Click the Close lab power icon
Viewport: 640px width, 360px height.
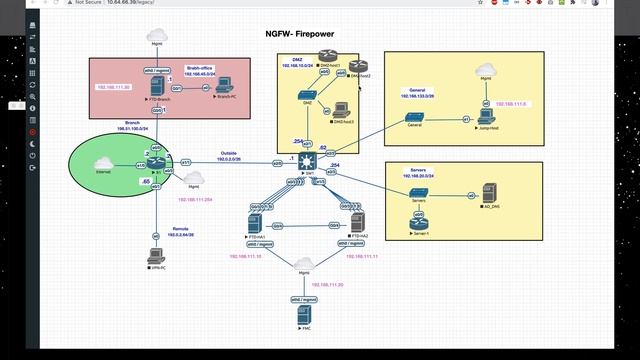point(32,156)
